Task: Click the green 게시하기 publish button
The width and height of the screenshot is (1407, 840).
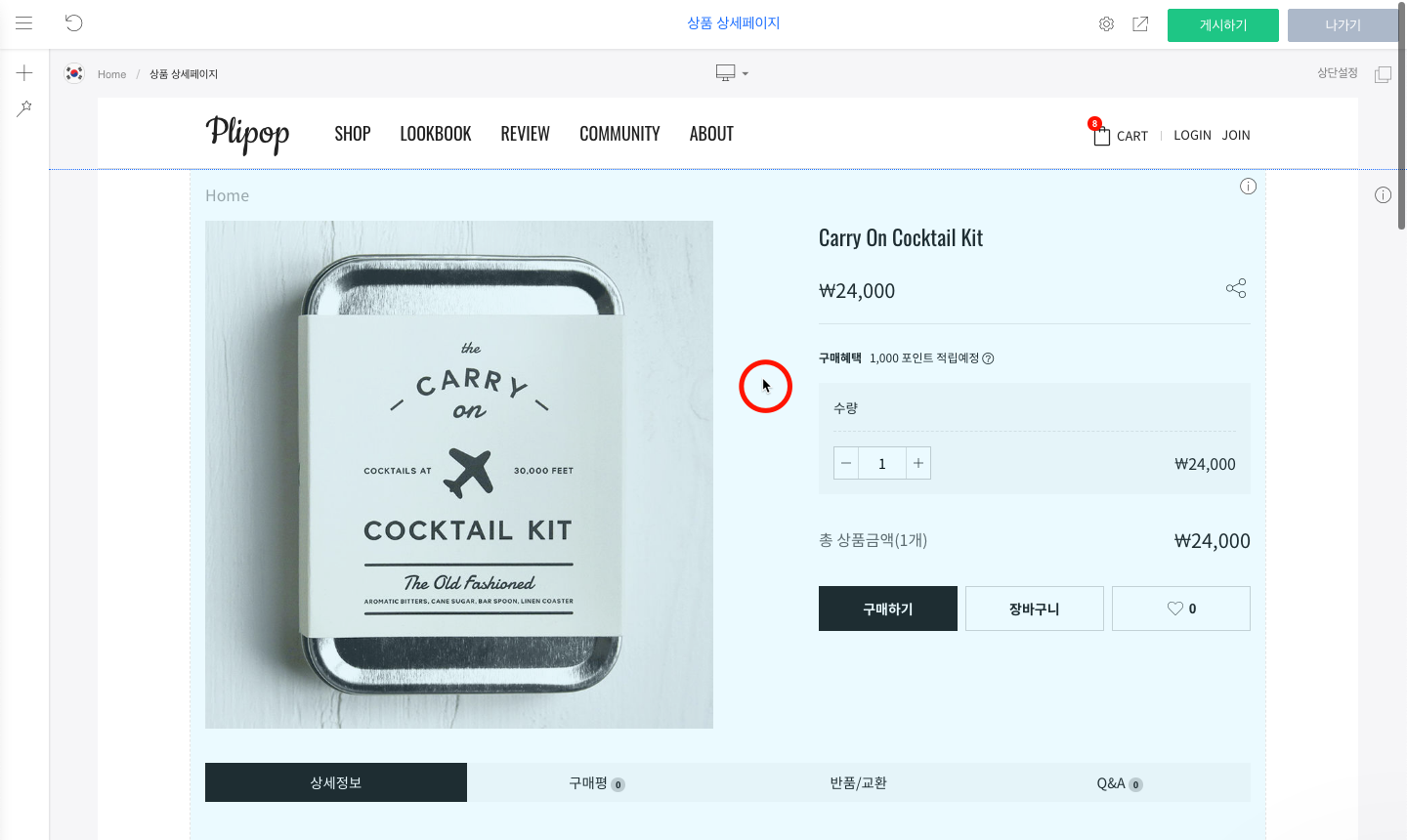Action: click(1223, 25)
